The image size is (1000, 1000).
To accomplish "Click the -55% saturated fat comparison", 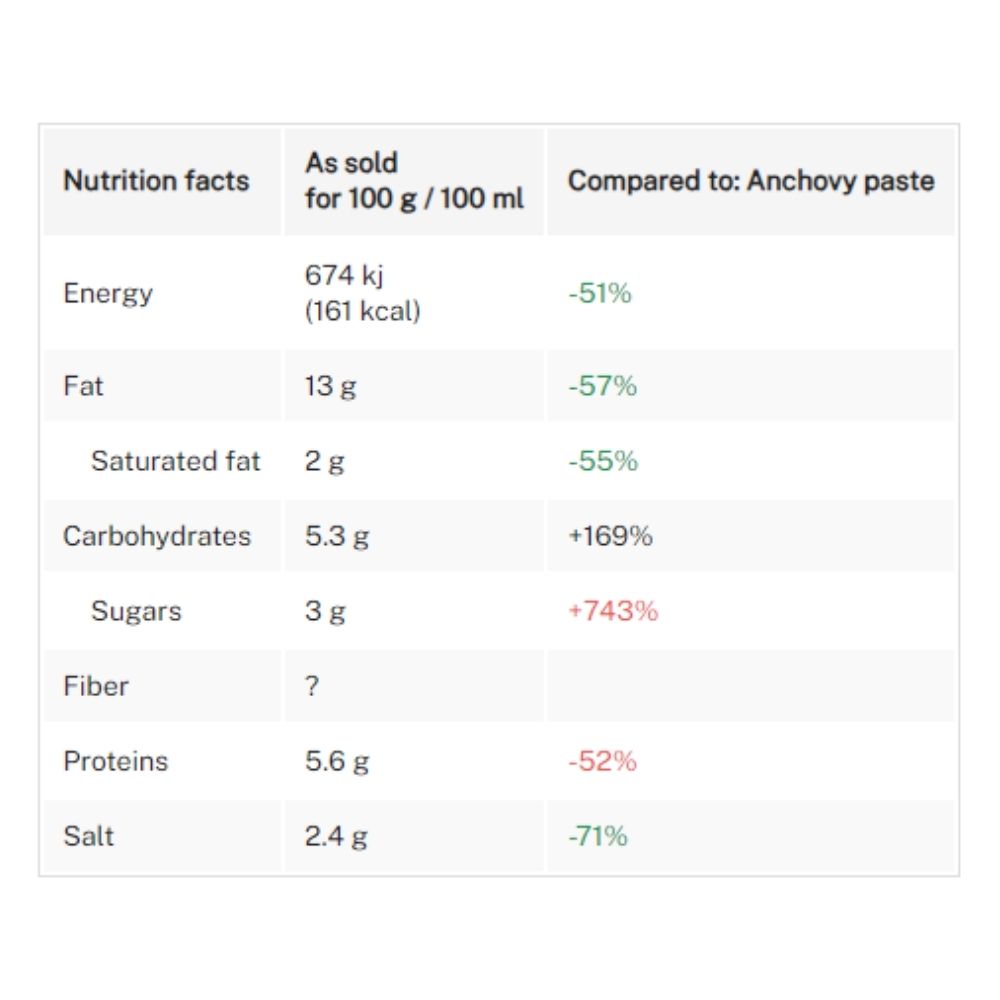I will (x=603, y=461).
